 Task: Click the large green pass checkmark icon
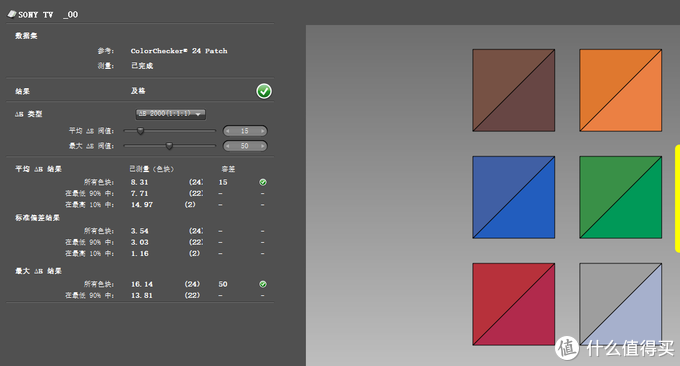click(264, 91)
